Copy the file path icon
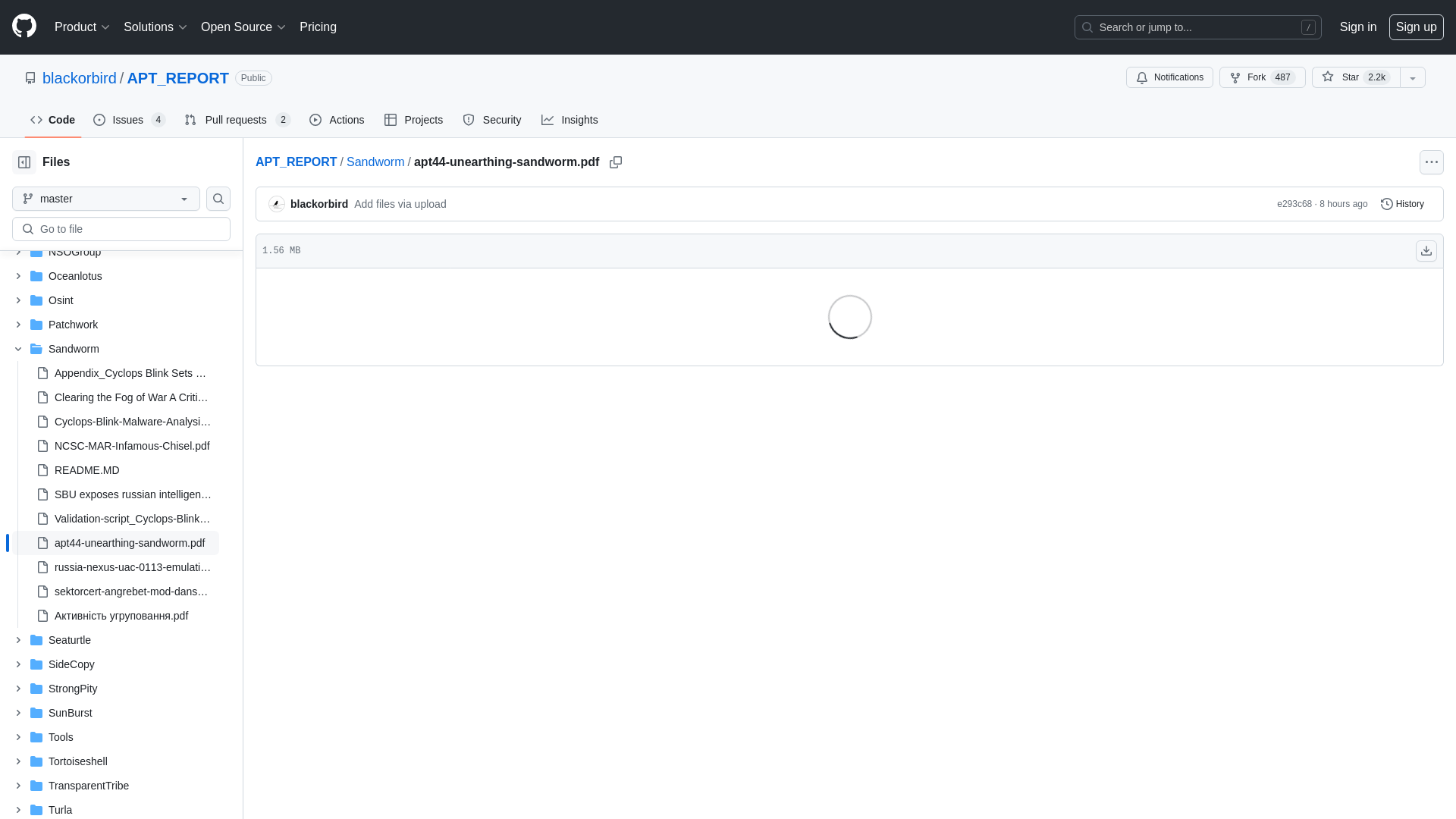The width and height of the screenshot is (1456, 819). pyautogui.click(x=616, y=162)
